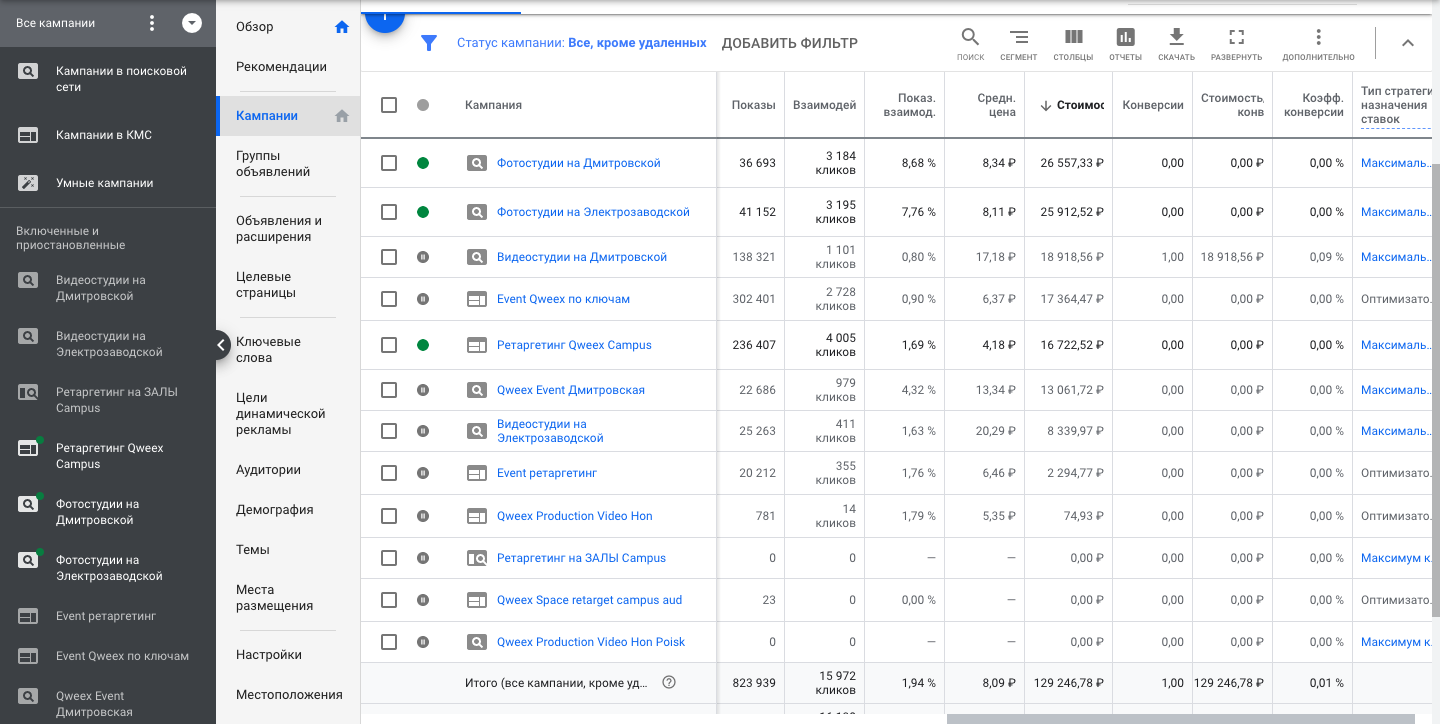Toggle the select-all header checkbox

[389, 105]
